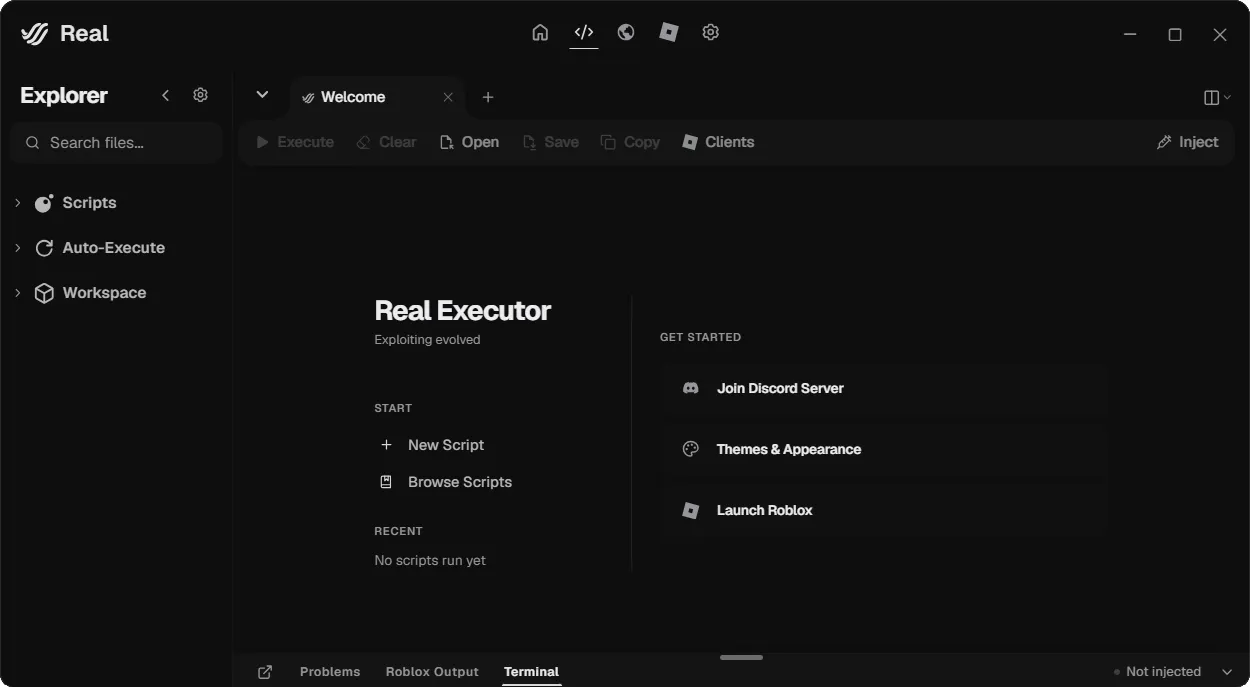This screenshot has height=687, width=1250.
Task: Click the Save button
Action: point(550,142)
